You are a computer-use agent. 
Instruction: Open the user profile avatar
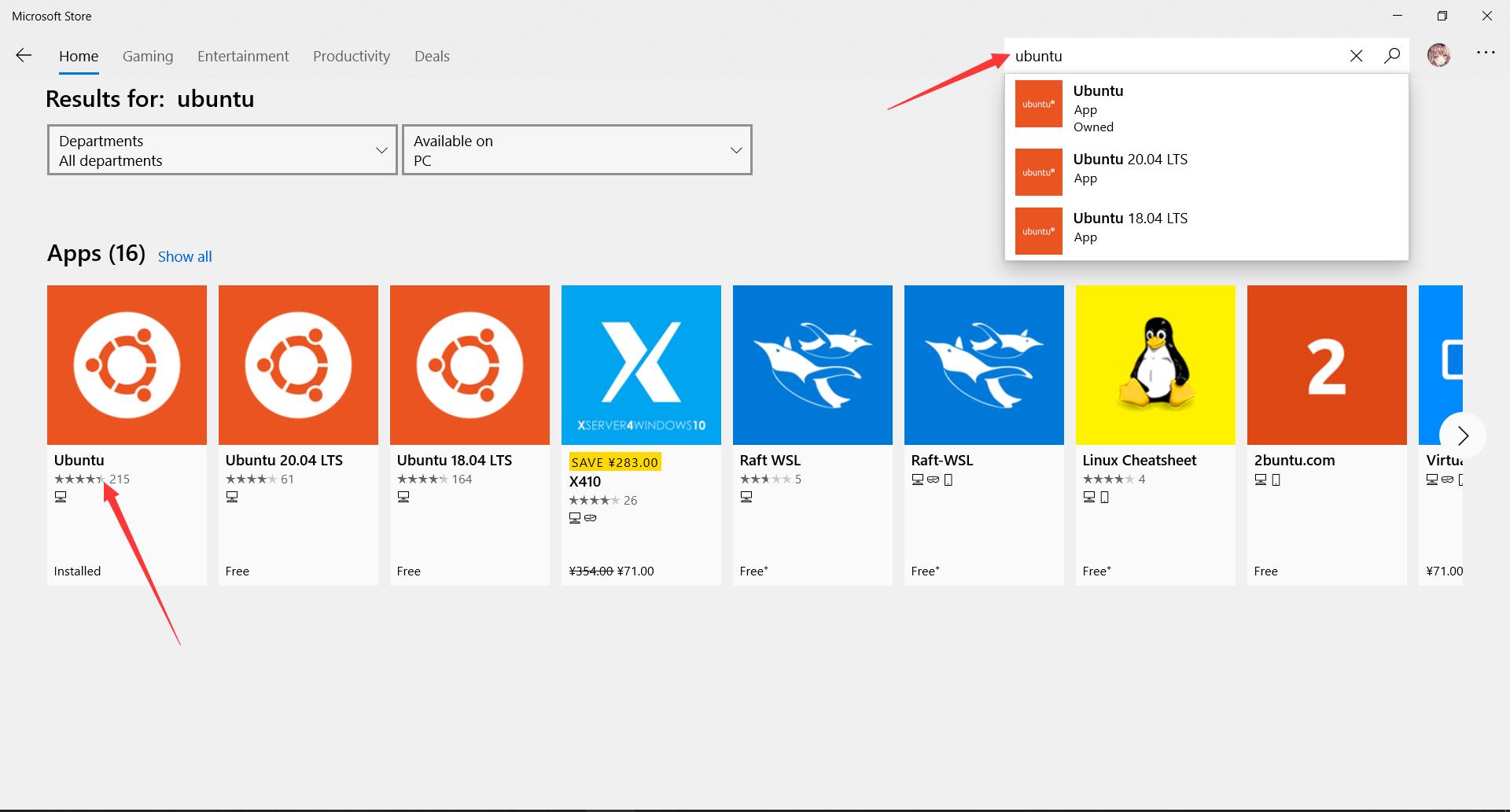pos(1439,55)
